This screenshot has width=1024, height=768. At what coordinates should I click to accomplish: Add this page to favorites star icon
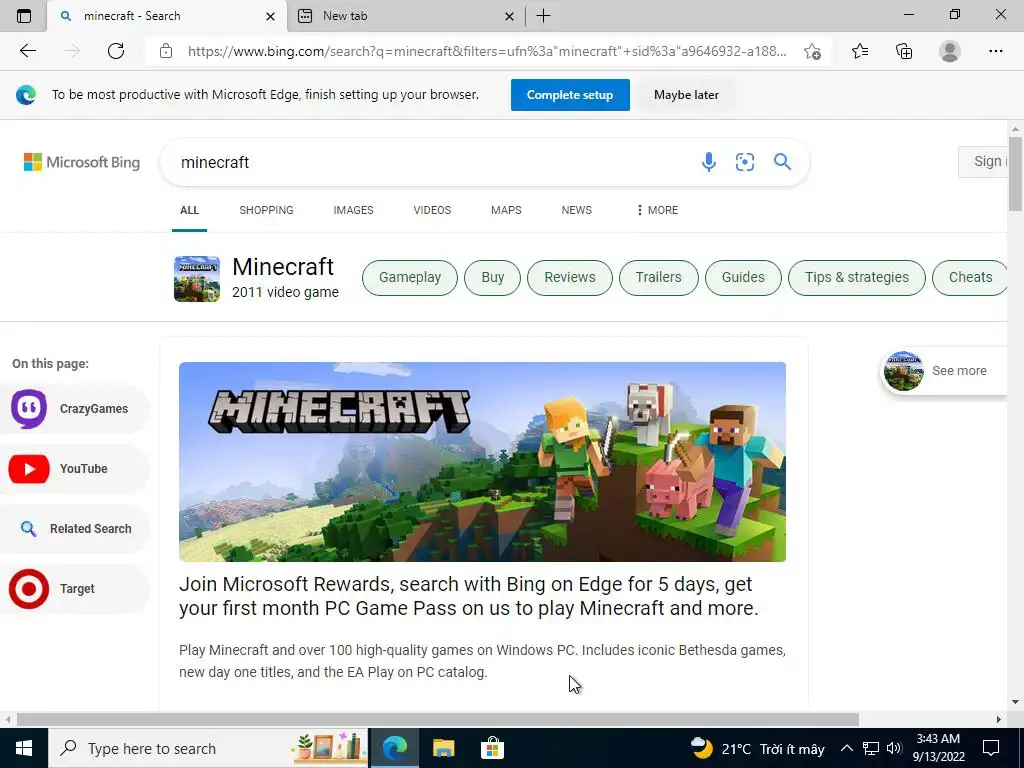coord(812,52)
